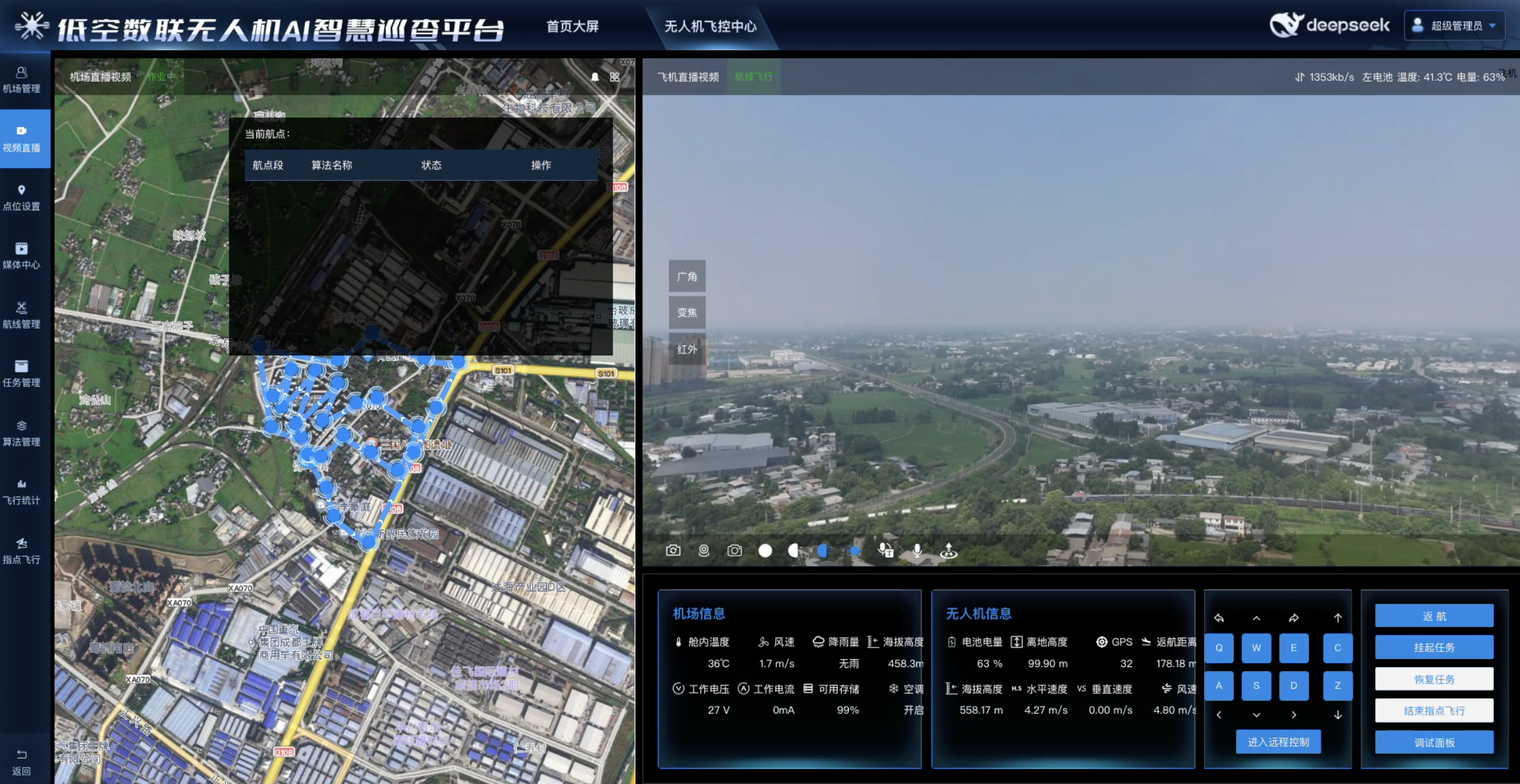1520x784 pixels.
Task: Switch camera to 红外 infrared mode
Action: 687,349
